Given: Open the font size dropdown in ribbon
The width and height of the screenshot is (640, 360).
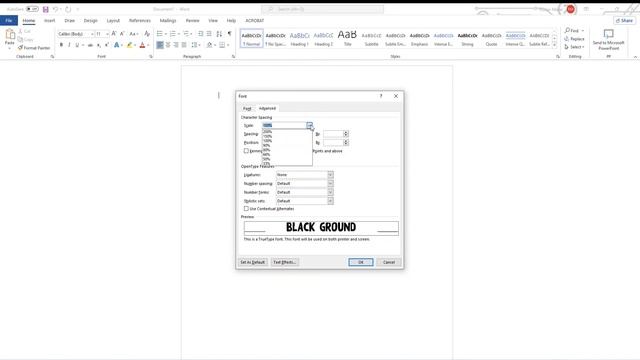Looking at the screenshot, I should [107, 34].
